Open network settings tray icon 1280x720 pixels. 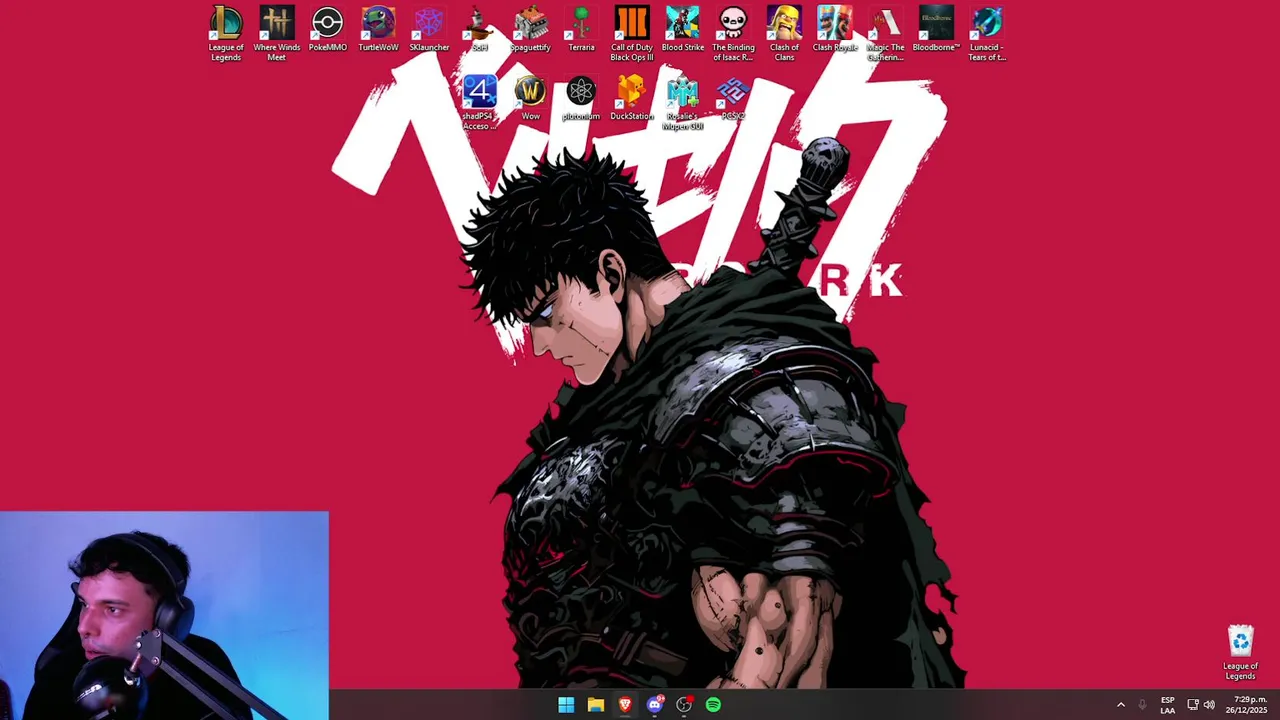1193,705
